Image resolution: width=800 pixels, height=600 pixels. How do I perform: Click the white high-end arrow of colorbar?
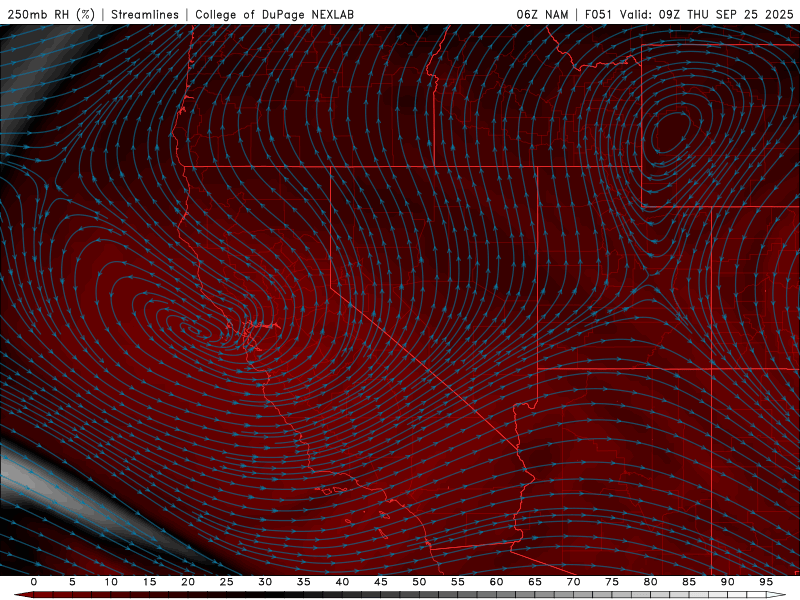[x=777, y=595]
